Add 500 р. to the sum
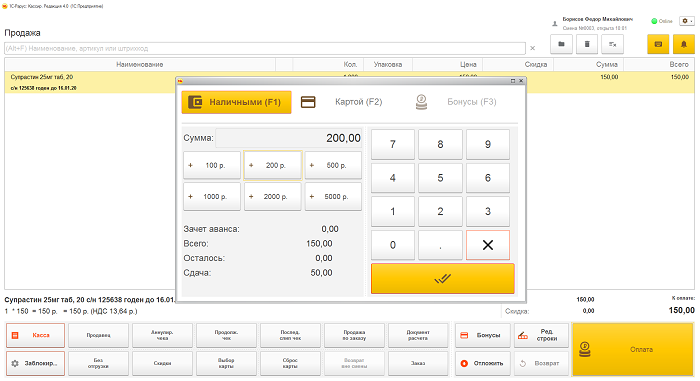 pos(333,165)
